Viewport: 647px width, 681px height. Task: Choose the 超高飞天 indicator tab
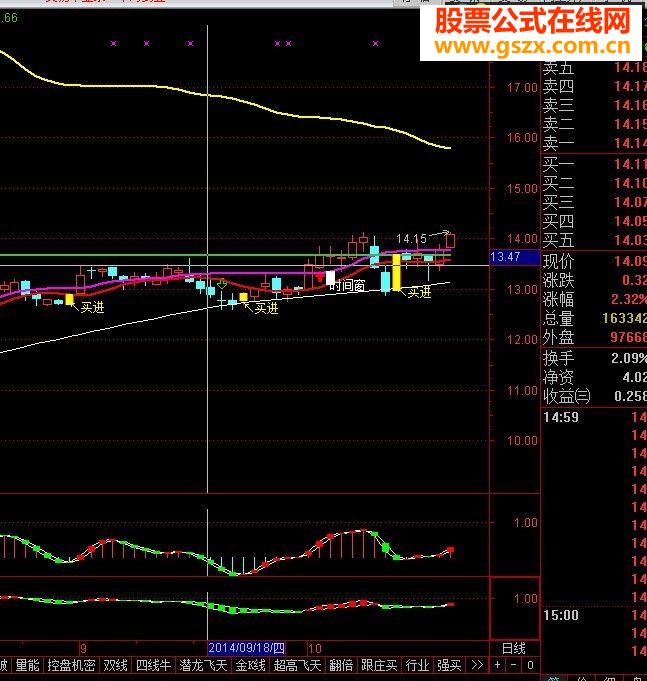[297, 665]
